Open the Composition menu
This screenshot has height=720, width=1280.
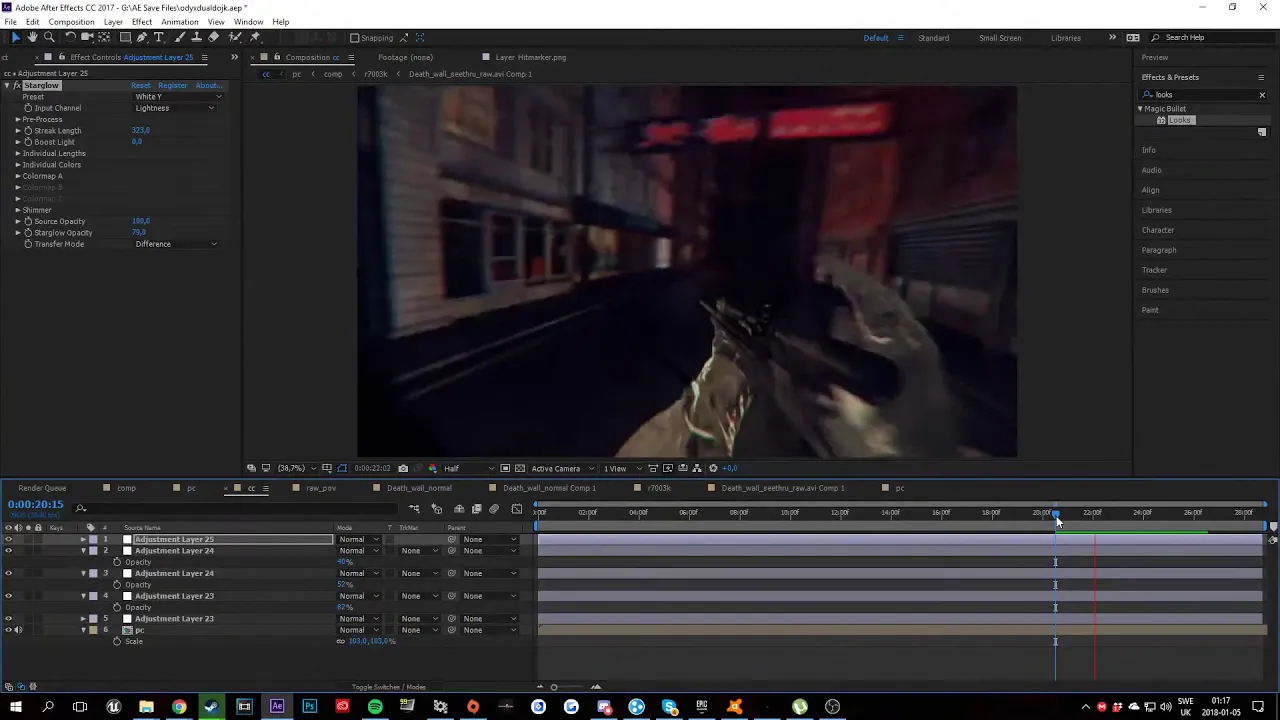tap(71, 22)
